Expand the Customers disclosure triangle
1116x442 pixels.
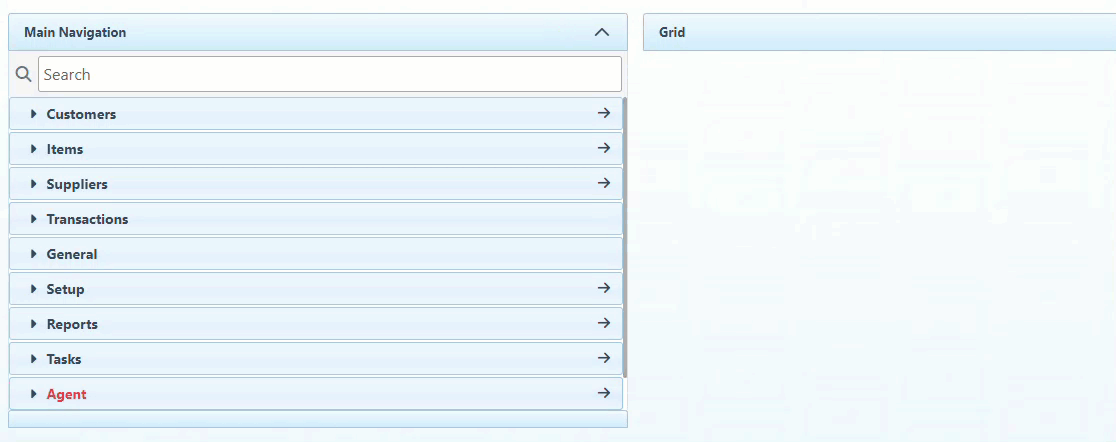tap(34, 114)
